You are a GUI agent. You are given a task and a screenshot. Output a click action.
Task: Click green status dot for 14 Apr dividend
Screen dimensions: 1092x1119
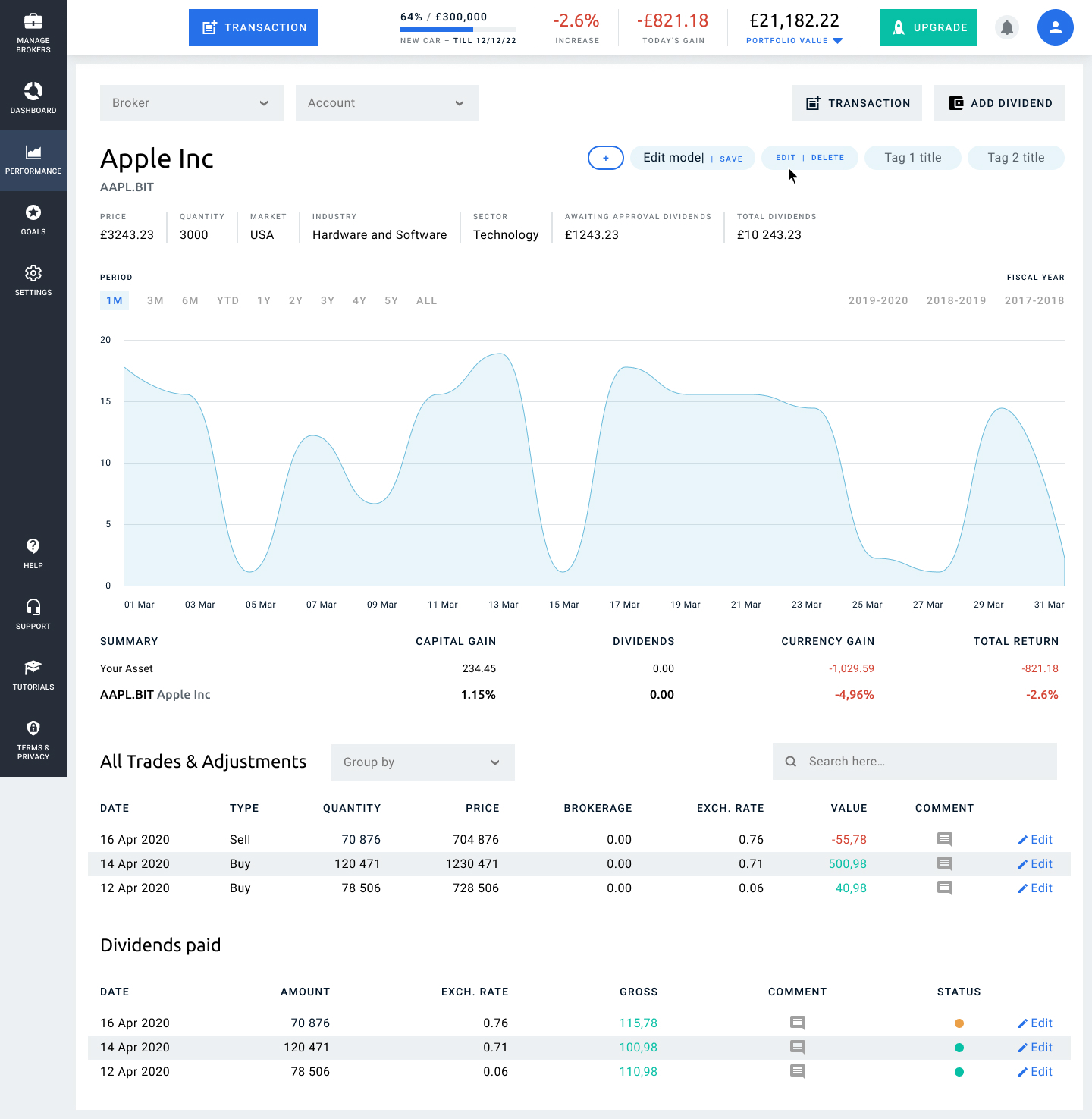coord(959,1048)
